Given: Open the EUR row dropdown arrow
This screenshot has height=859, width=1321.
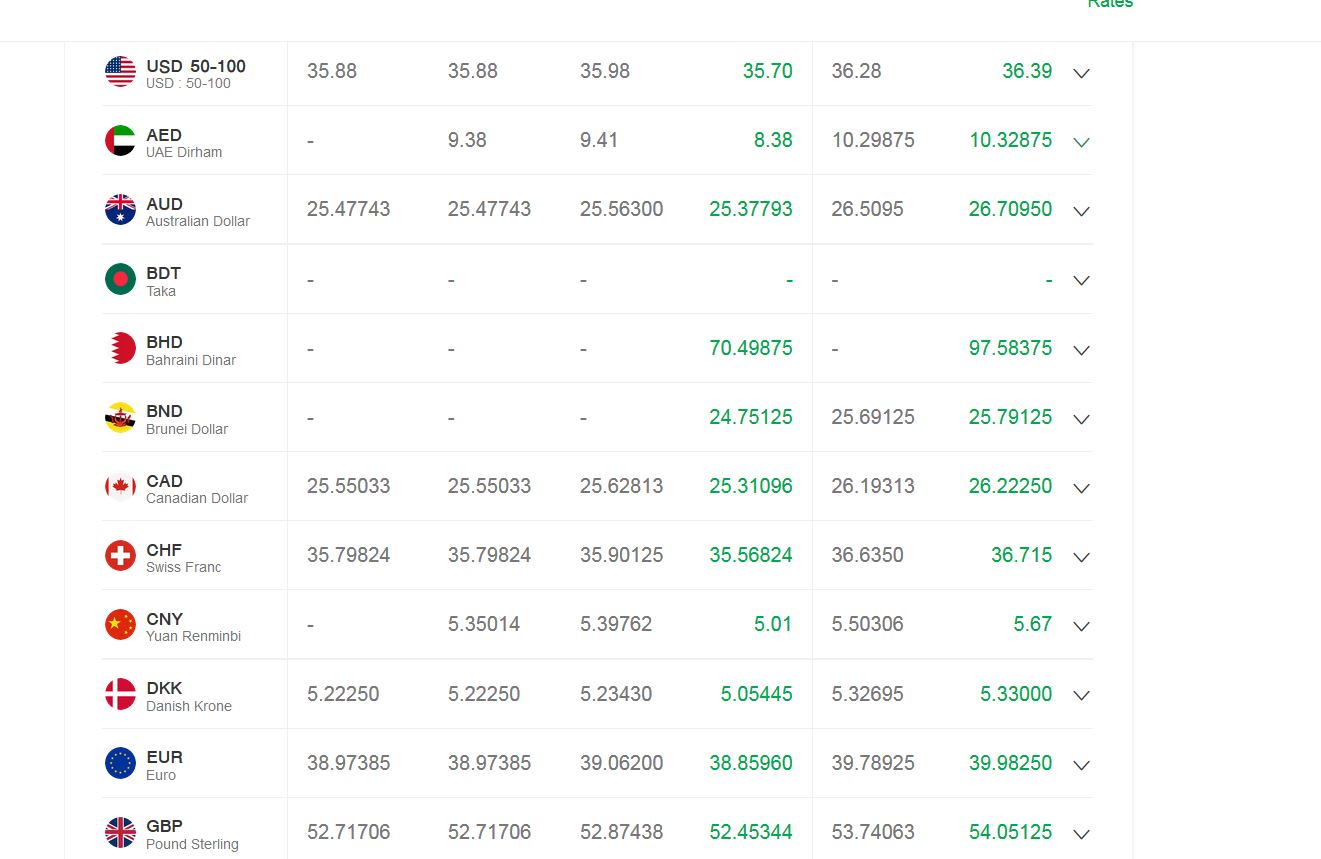Looking at the screenshot, I should click(x=1081, y=765).
